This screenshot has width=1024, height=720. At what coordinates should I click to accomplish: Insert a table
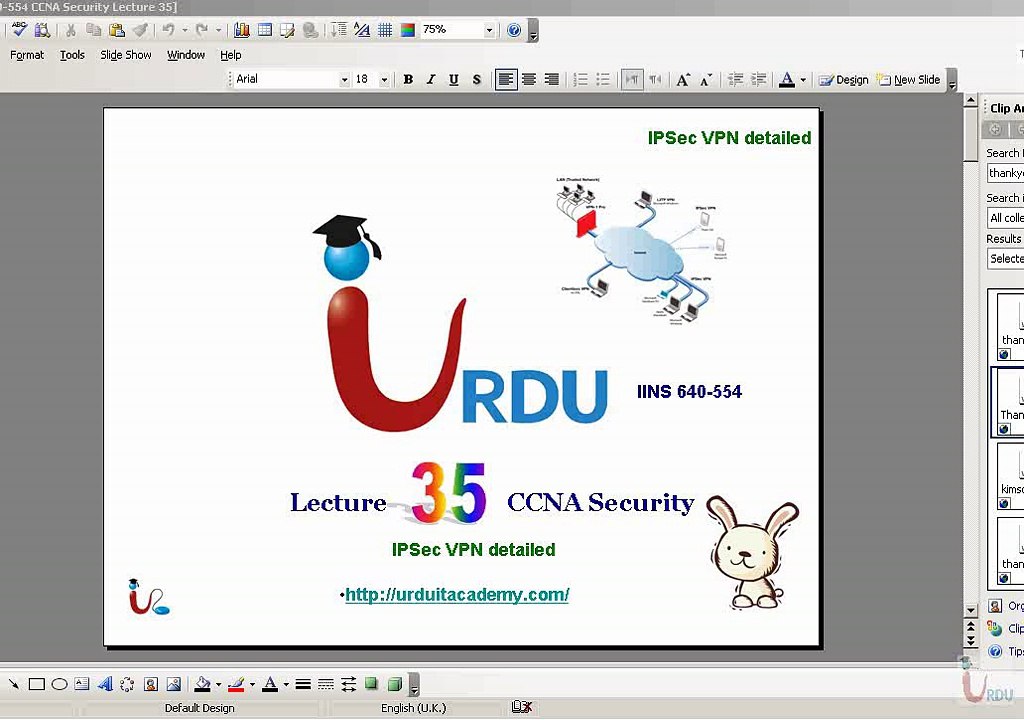[x=264, y=29]
